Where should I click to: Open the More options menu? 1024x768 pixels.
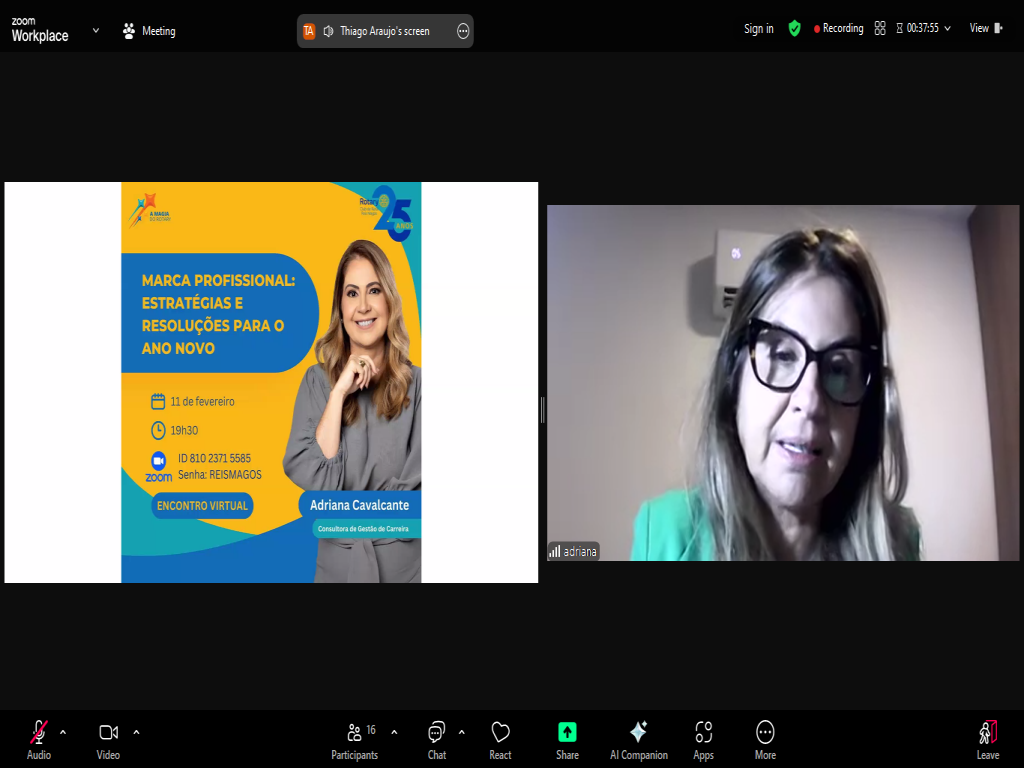[x=765, y=739]
